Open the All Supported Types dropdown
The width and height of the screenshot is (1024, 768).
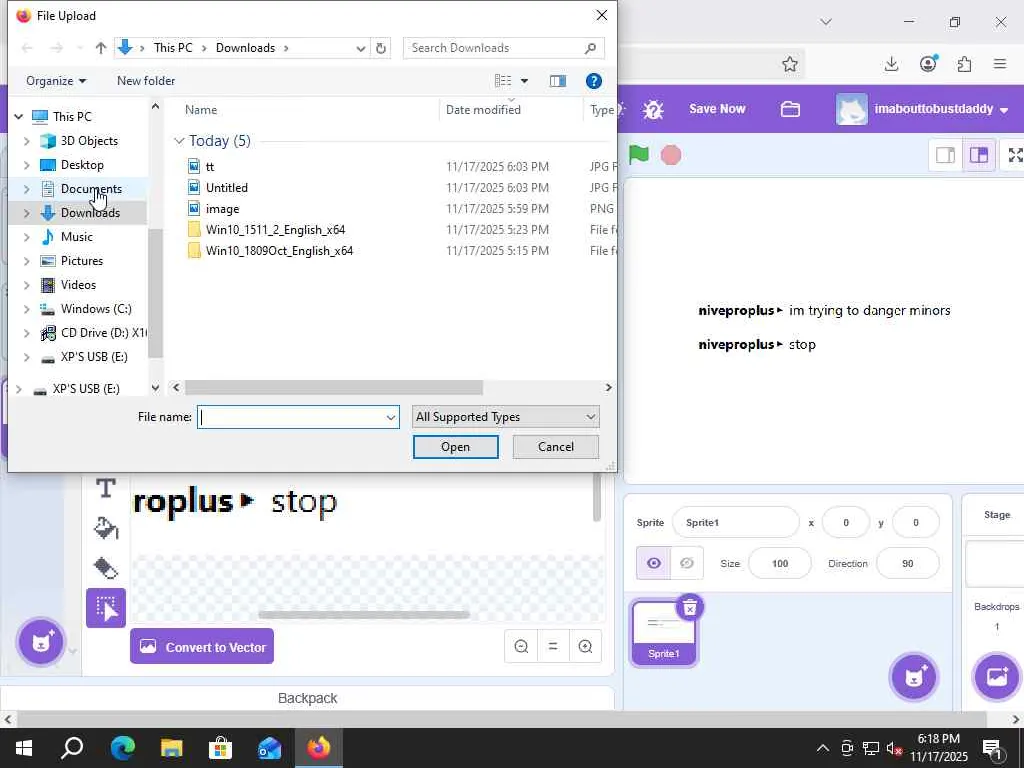tap(505, 417)
